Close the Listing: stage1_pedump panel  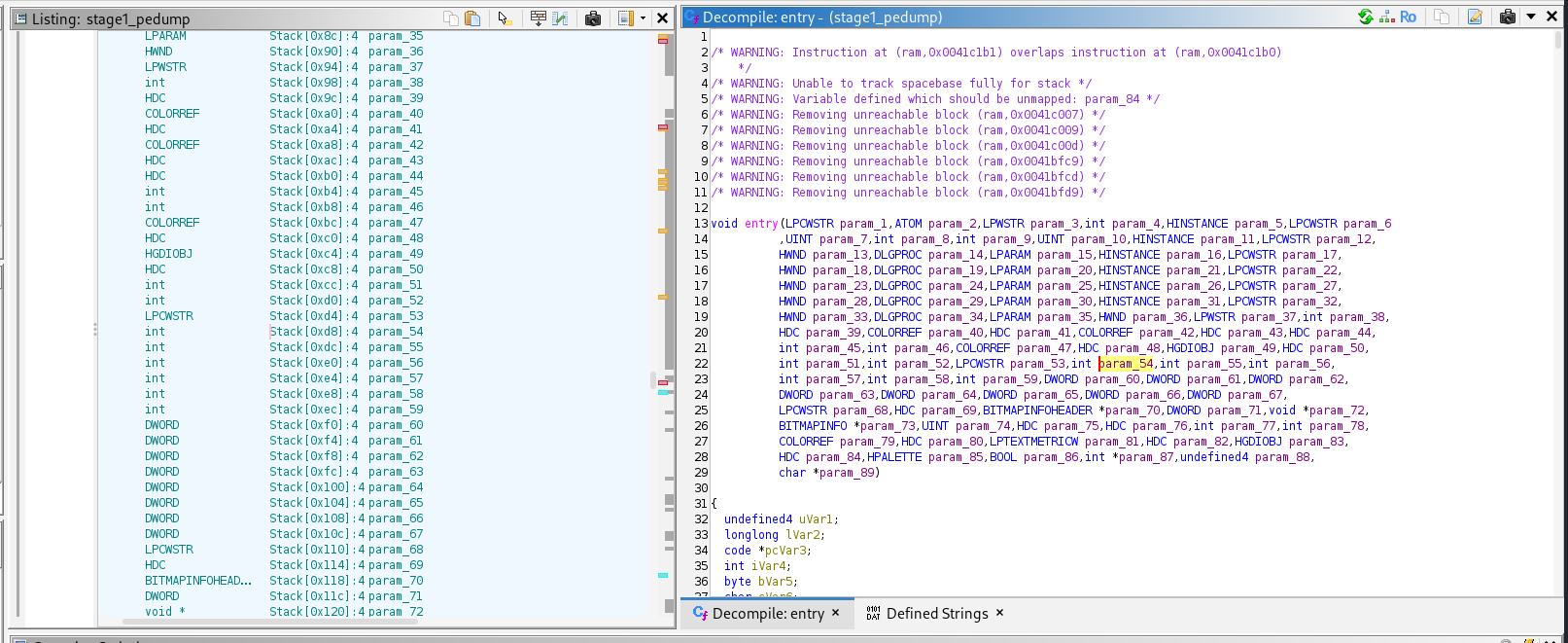(x=662, y=18)
